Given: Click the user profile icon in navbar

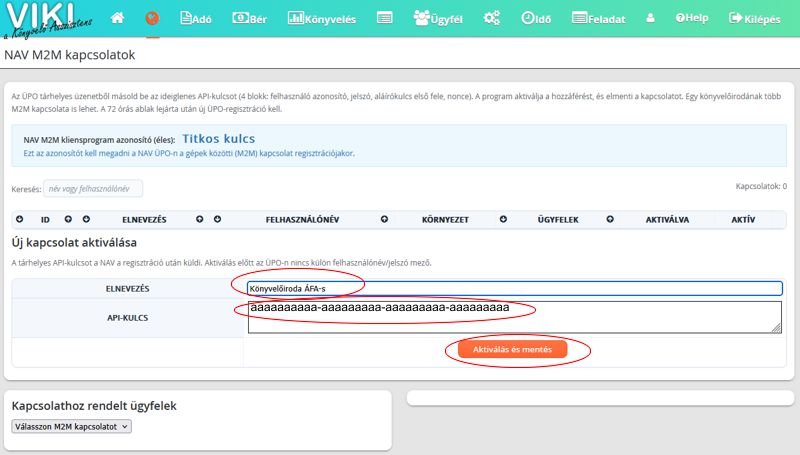Looking at the screenshot, I should point(650,18).
